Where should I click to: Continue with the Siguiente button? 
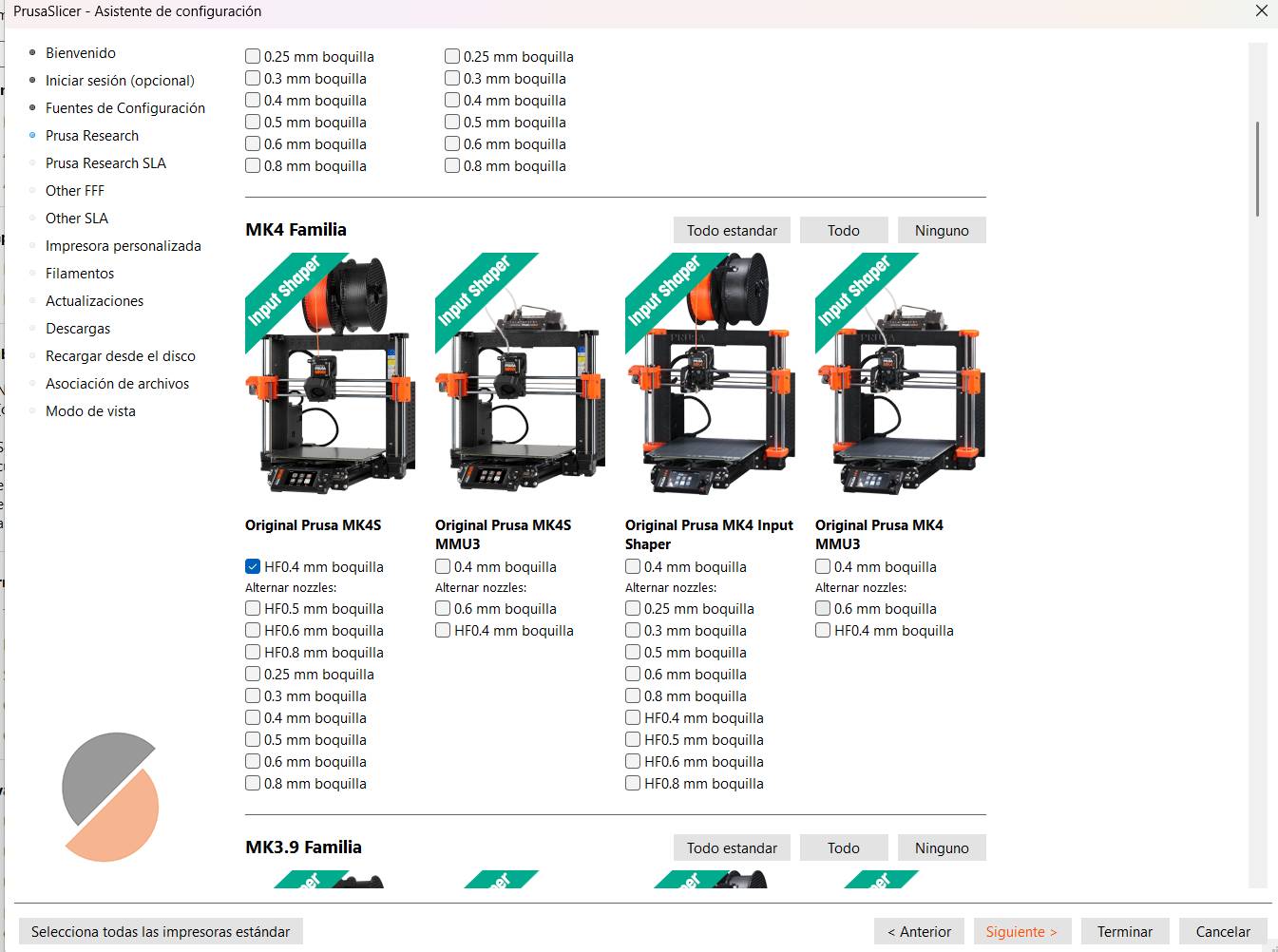click(x=1021, y=932)
